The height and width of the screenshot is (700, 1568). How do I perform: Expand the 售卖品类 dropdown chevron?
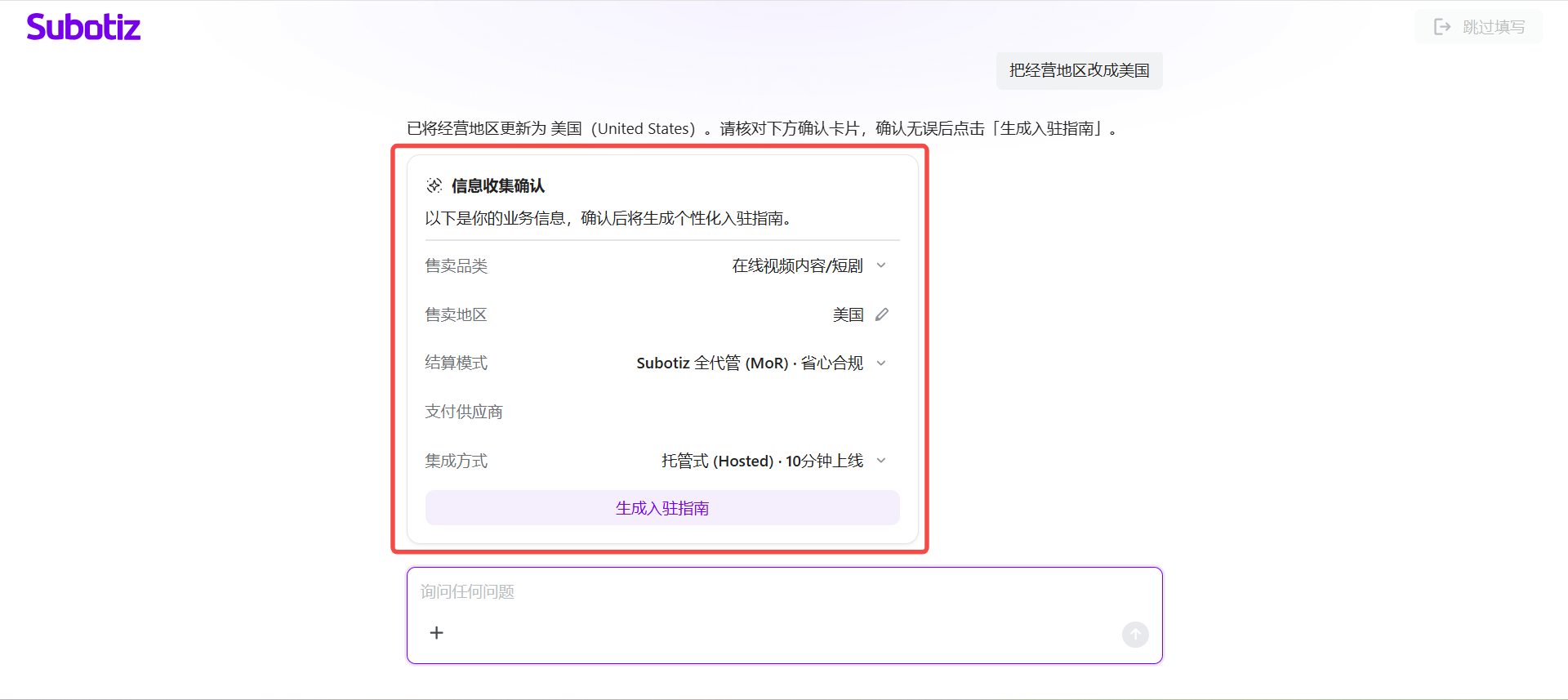coord(881,265)
